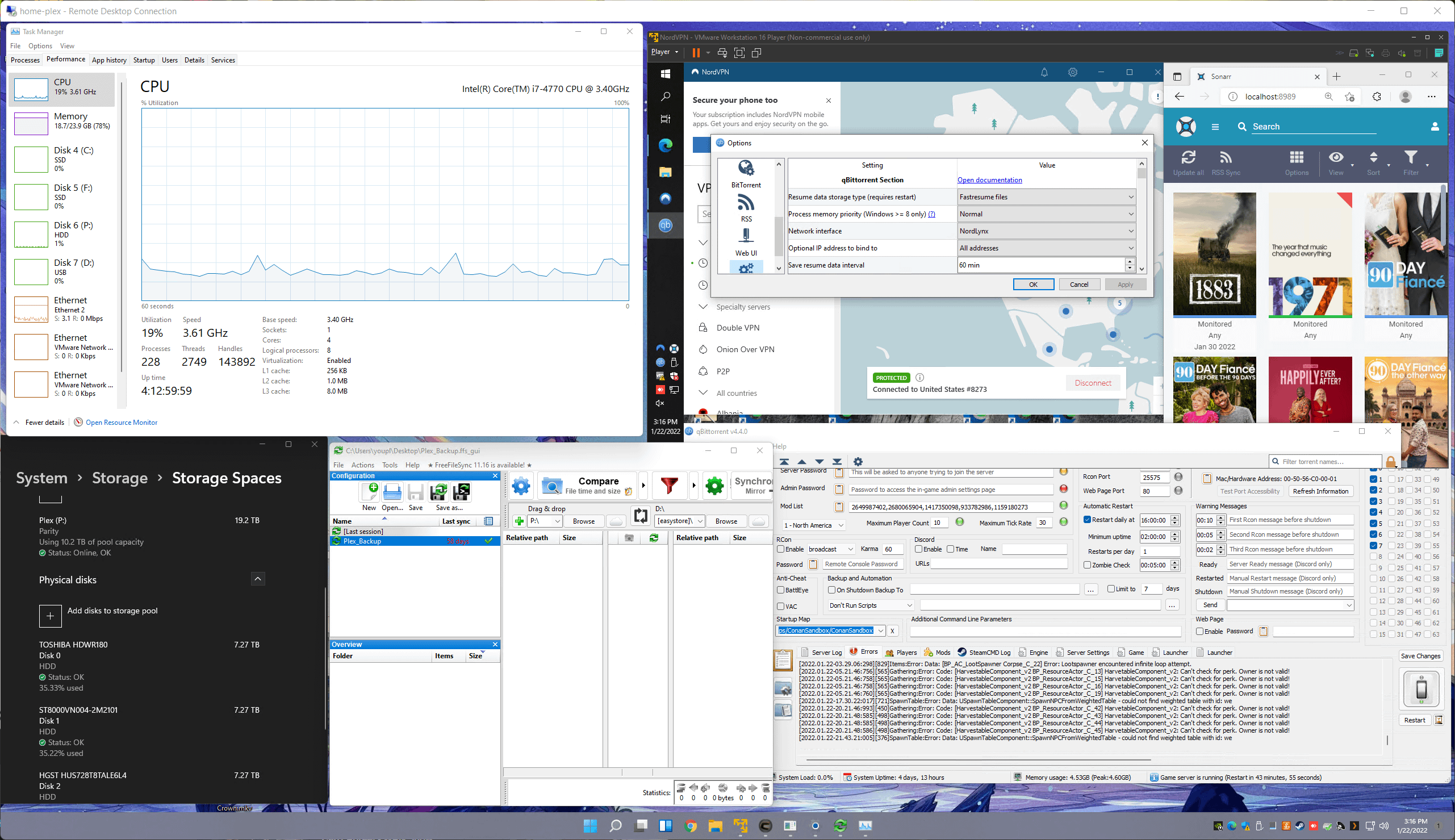Pause VMware virtual machine
Image resolution: width=1455 pixels, height=840 pixels.
[696, 52]
